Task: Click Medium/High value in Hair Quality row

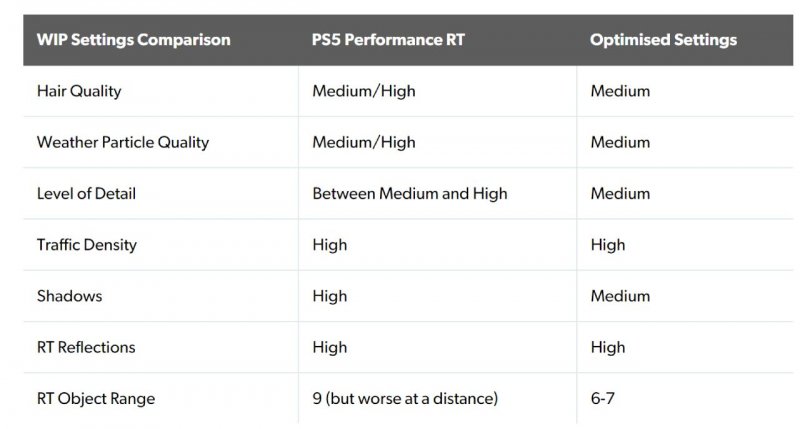Action: pyautogui.click(x=363, y=91)
